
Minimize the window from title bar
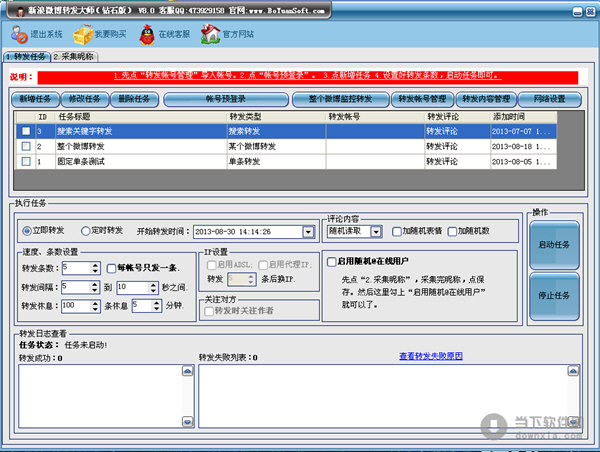pos(577,12)
